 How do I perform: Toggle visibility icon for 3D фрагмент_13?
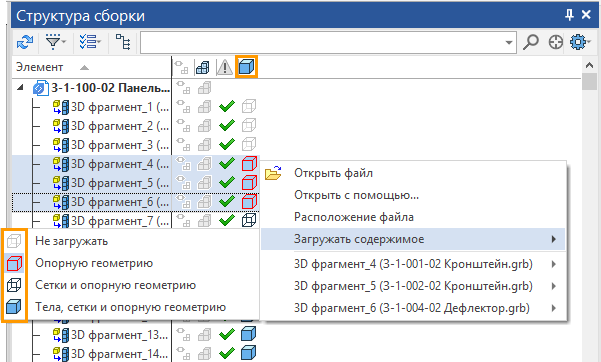coord(182,335)
